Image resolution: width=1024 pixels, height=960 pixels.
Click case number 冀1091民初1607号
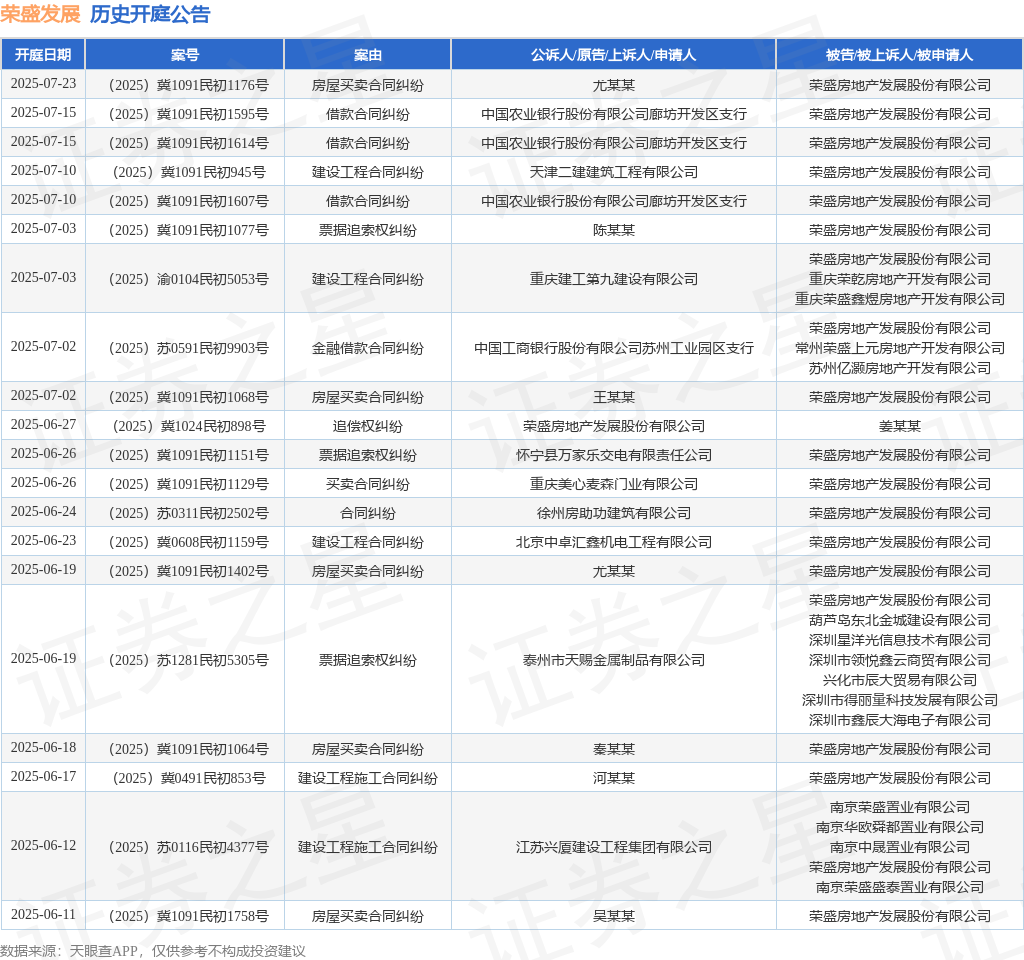(212, 201)
